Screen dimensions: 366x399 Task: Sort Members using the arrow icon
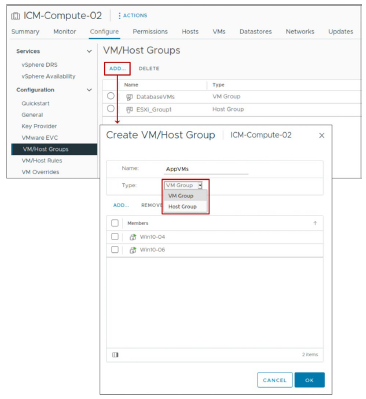[315, 223]
